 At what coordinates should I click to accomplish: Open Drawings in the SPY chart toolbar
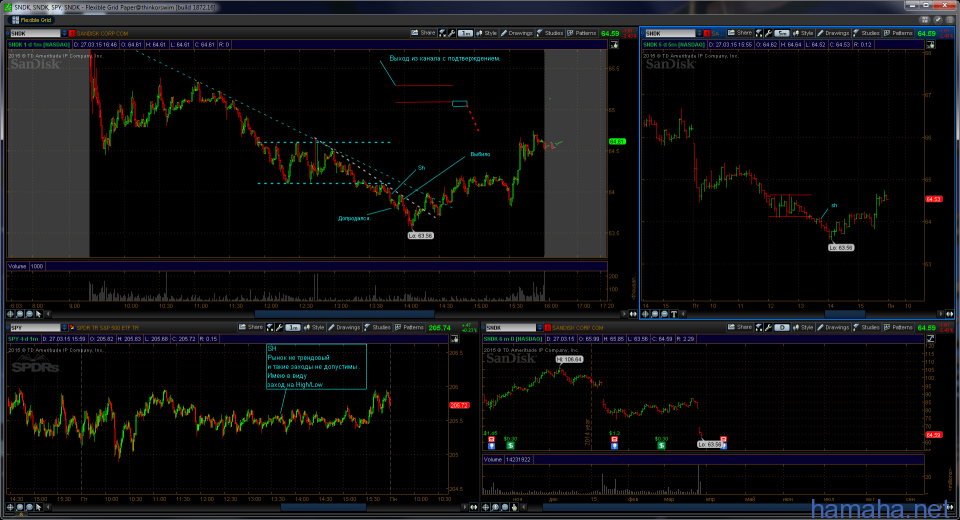pyautogui.click(x=344, y=328)
